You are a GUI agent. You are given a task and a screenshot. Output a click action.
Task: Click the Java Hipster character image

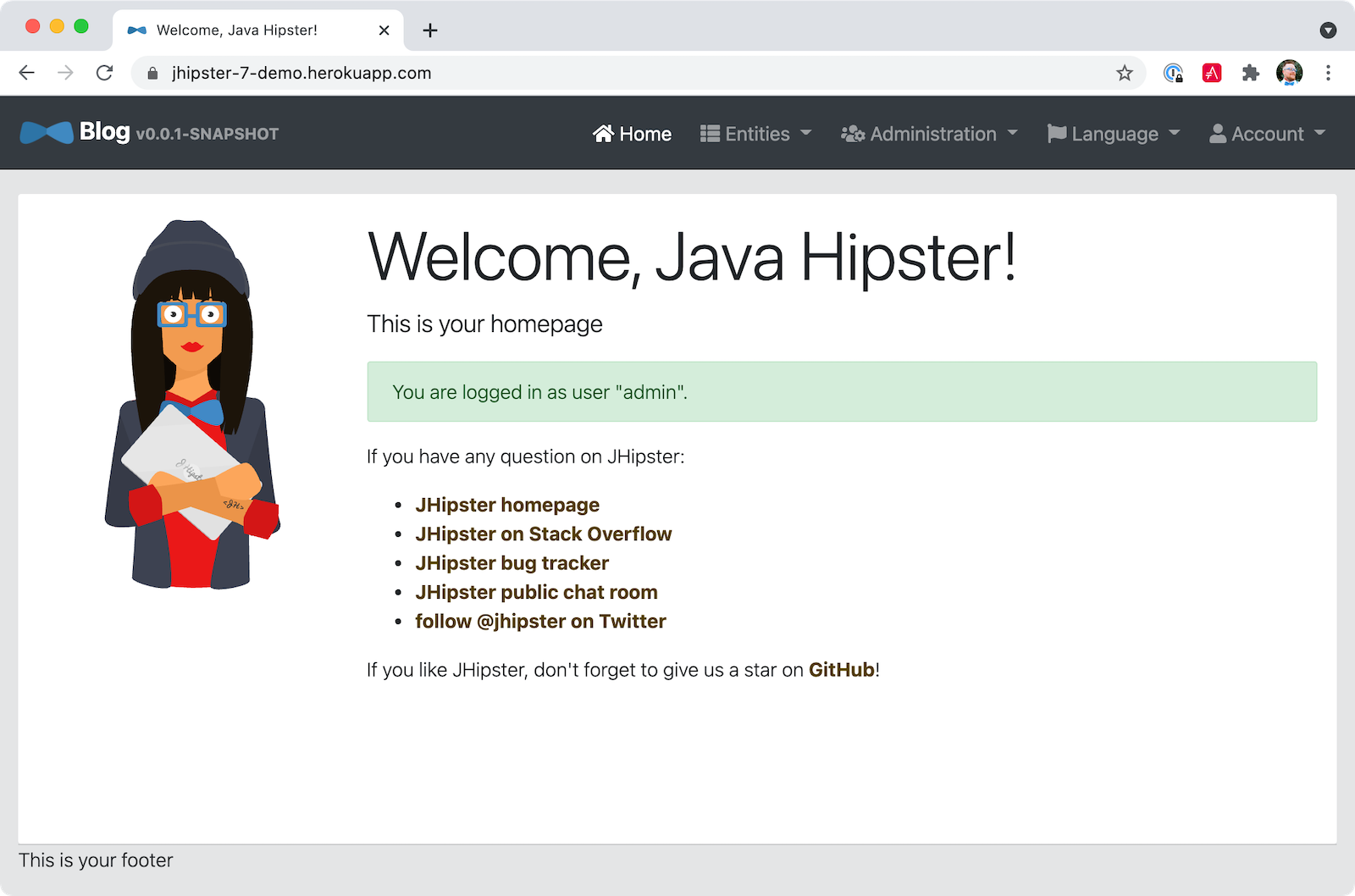point(192,405)
